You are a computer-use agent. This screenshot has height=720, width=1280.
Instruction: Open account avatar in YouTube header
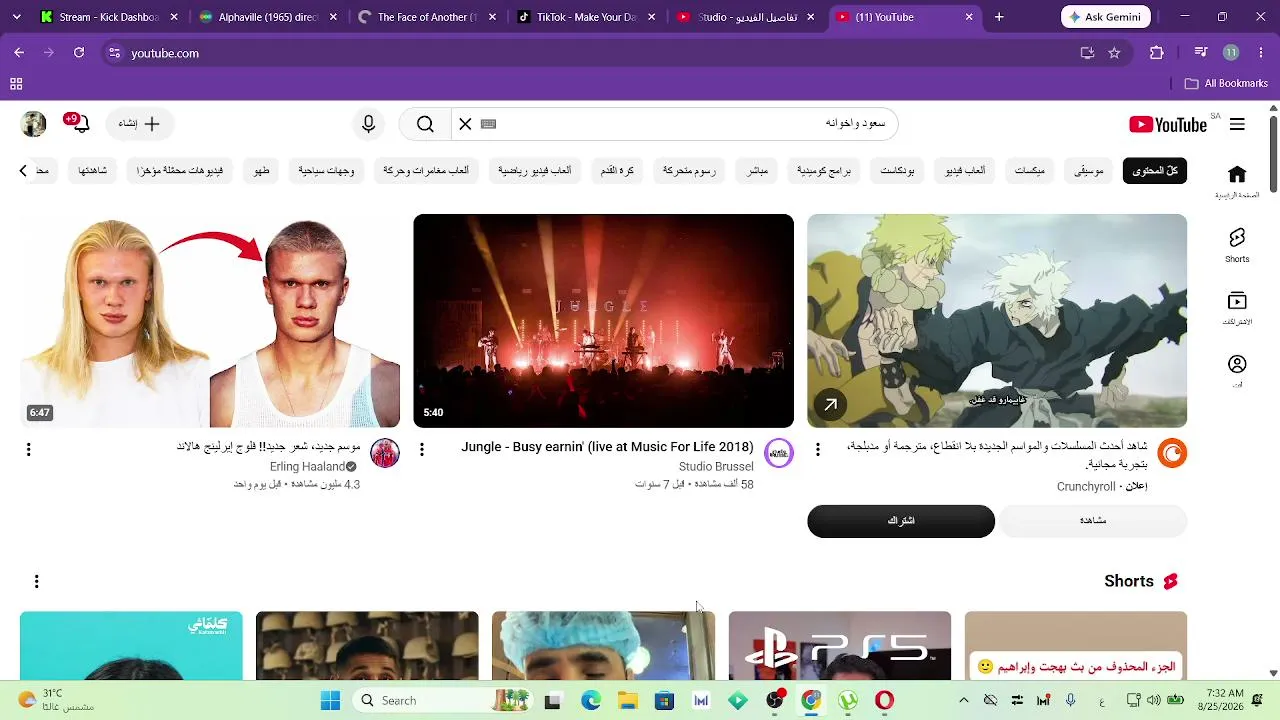[x=34, y=124]
